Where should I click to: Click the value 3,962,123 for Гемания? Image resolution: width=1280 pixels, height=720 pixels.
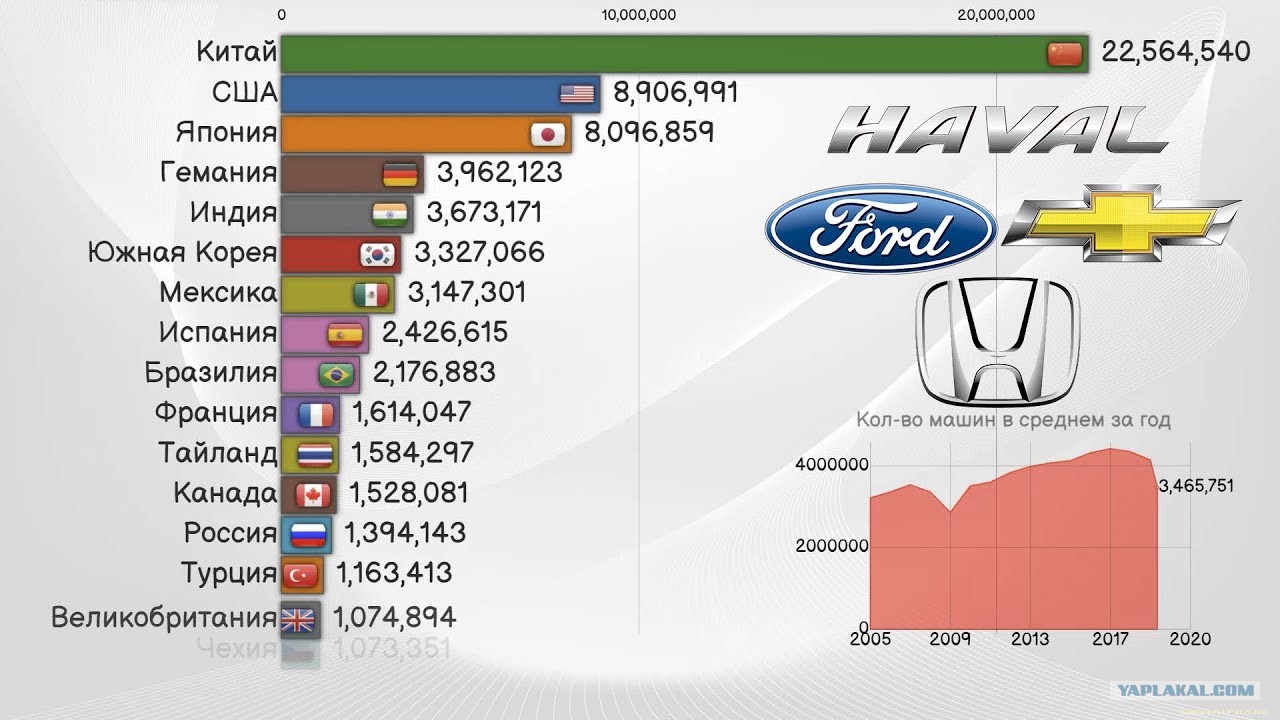[x=500, y=172]
